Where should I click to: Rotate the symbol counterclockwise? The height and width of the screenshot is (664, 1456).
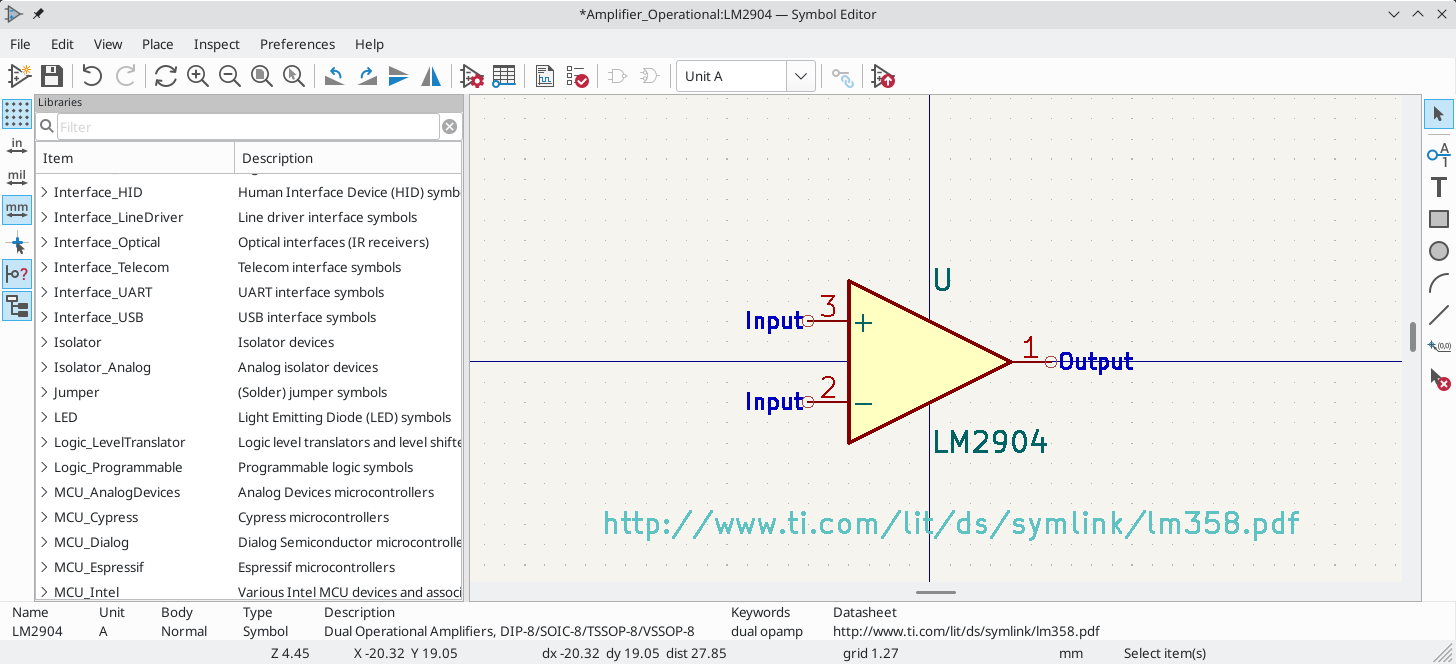point(334,76)
